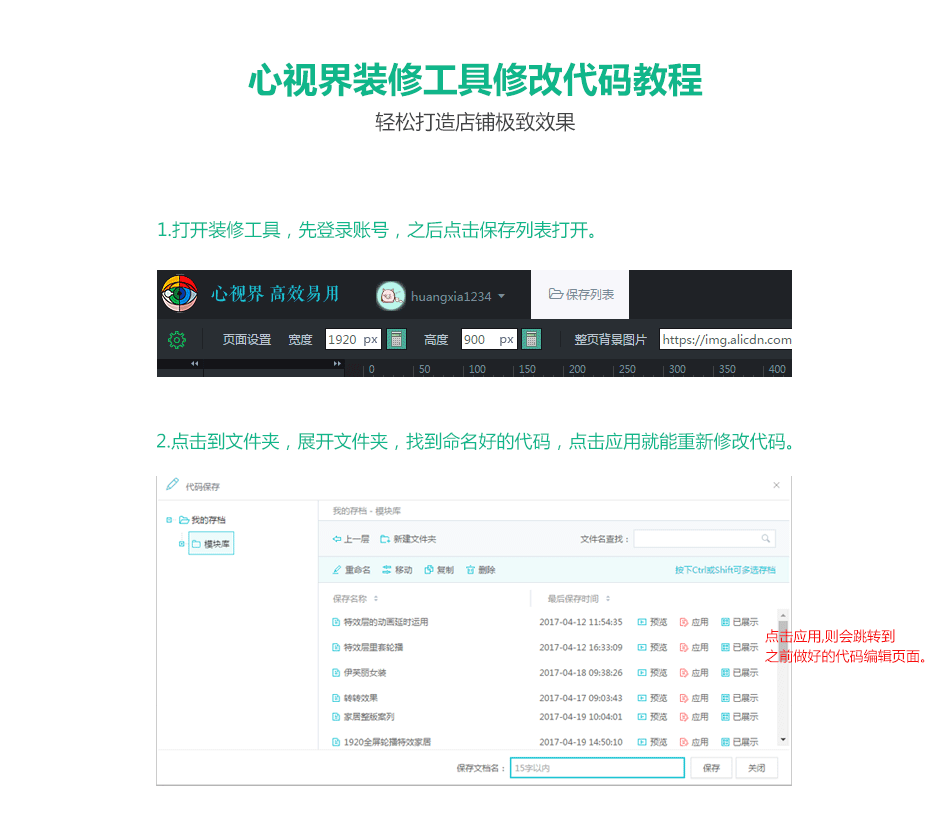This screenshot has width=950, height=836.
Task: Click the hint 按下Ctrl或Shift可多选存档
Action: tap(725, 570)
